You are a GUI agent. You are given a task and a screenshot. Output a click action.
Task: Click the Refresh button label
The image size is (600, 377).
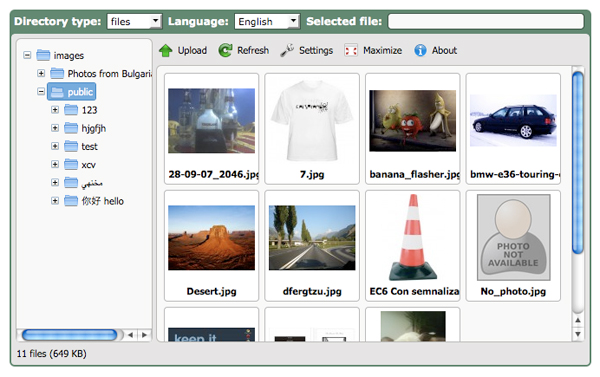(x=253, y=51)
